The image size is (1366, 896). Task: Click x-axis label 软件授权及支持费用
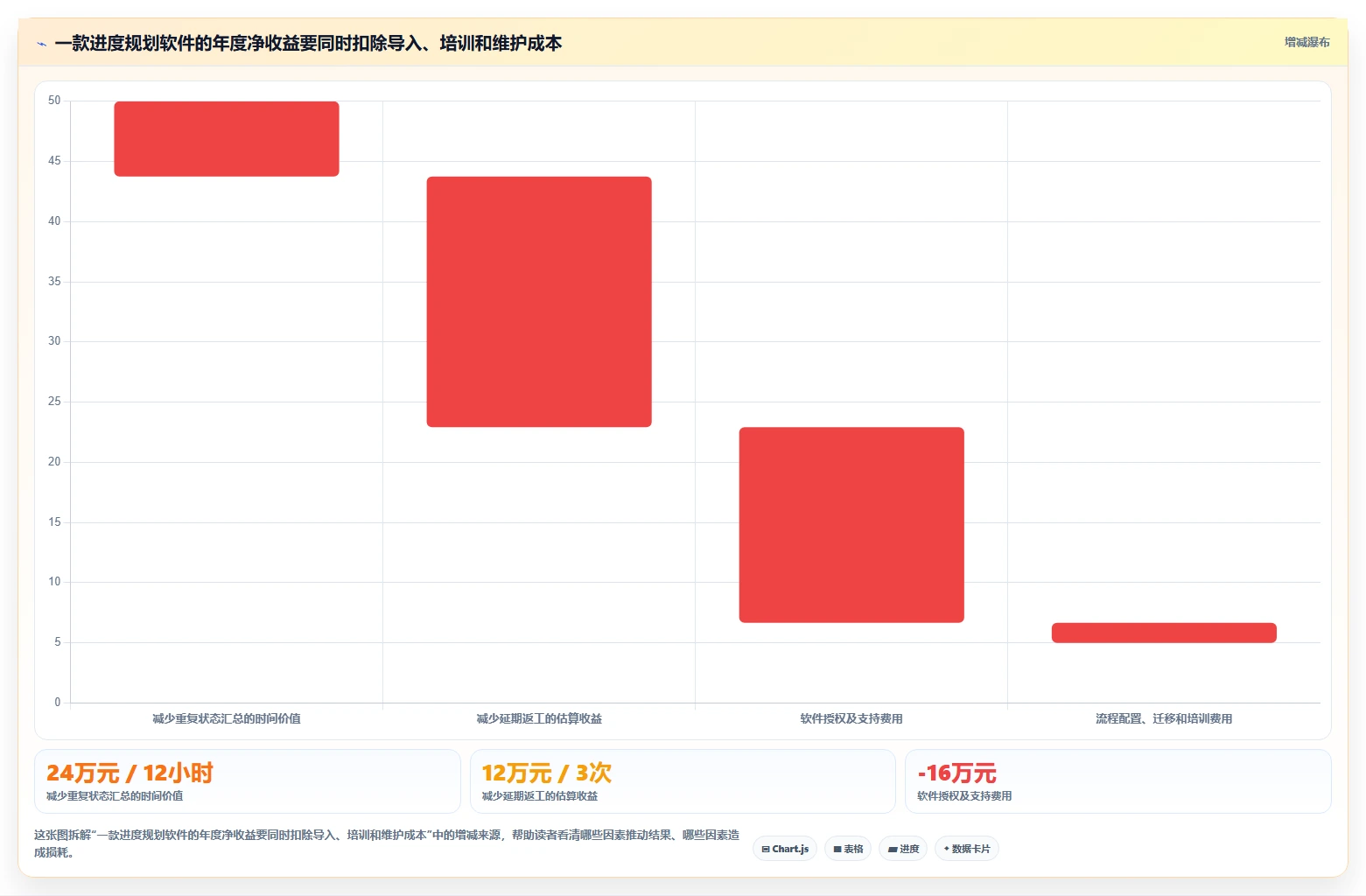pyautogui.click(x=851, y=718)
